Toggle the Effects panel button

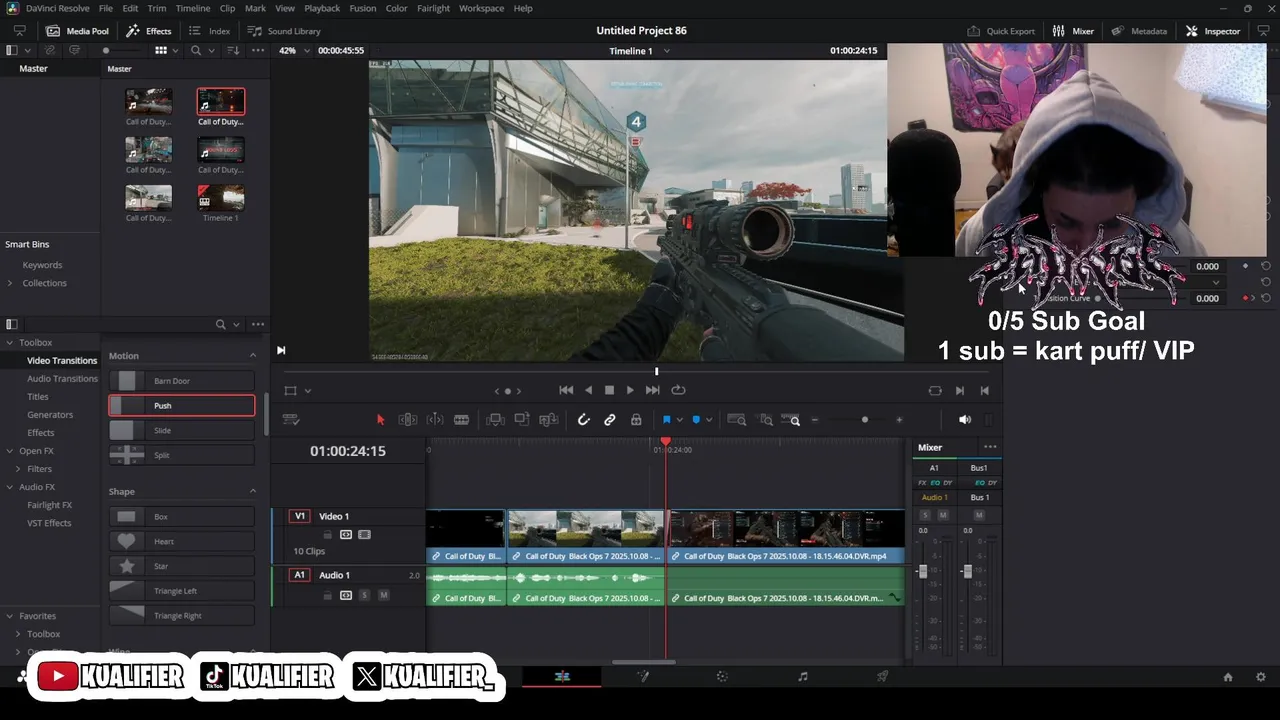tap(149, 31)
